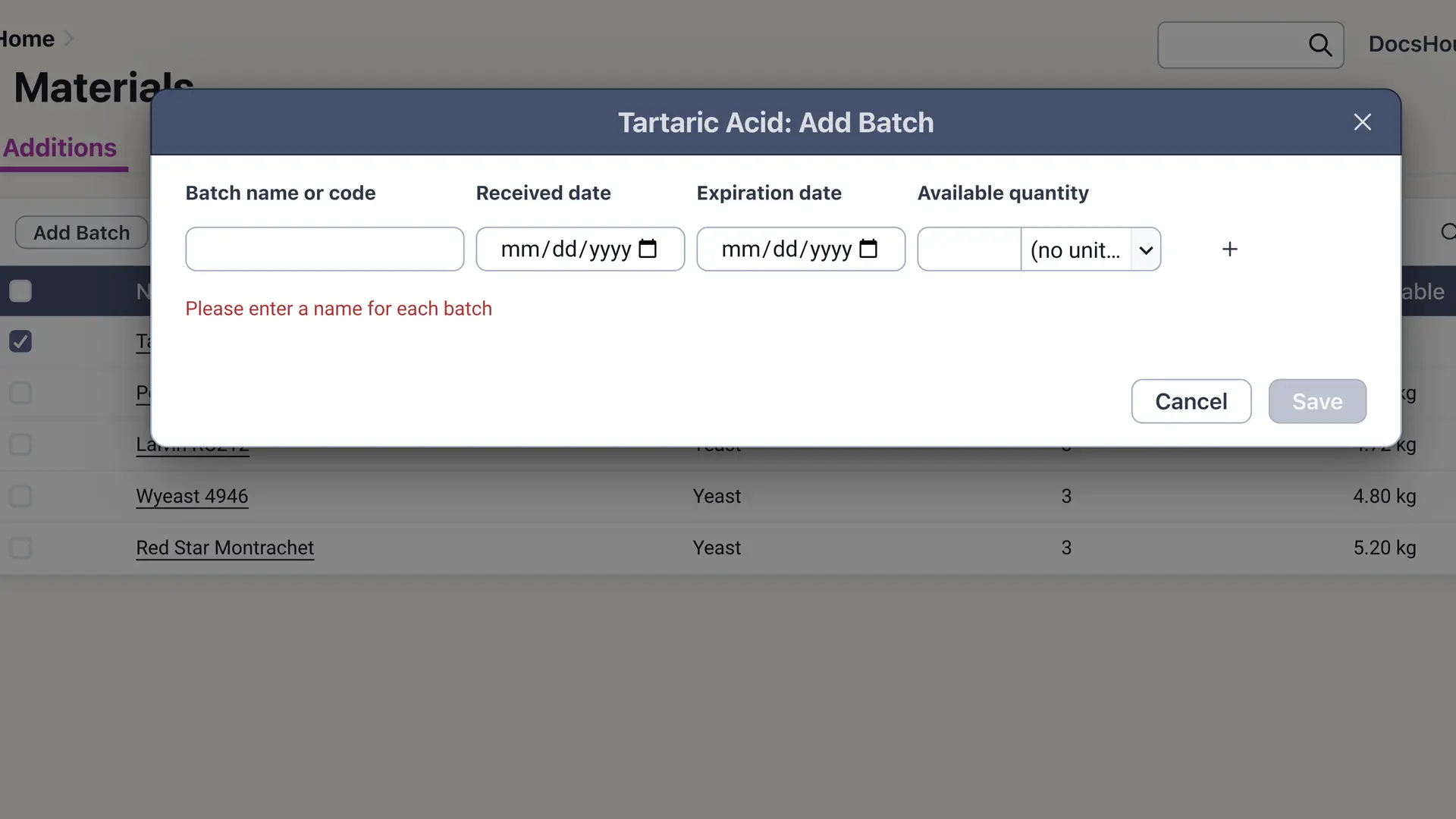1456x819 pixels.
Task: Close the Tartaric Acid Add Batch dialog
Action: [1362, 122]
